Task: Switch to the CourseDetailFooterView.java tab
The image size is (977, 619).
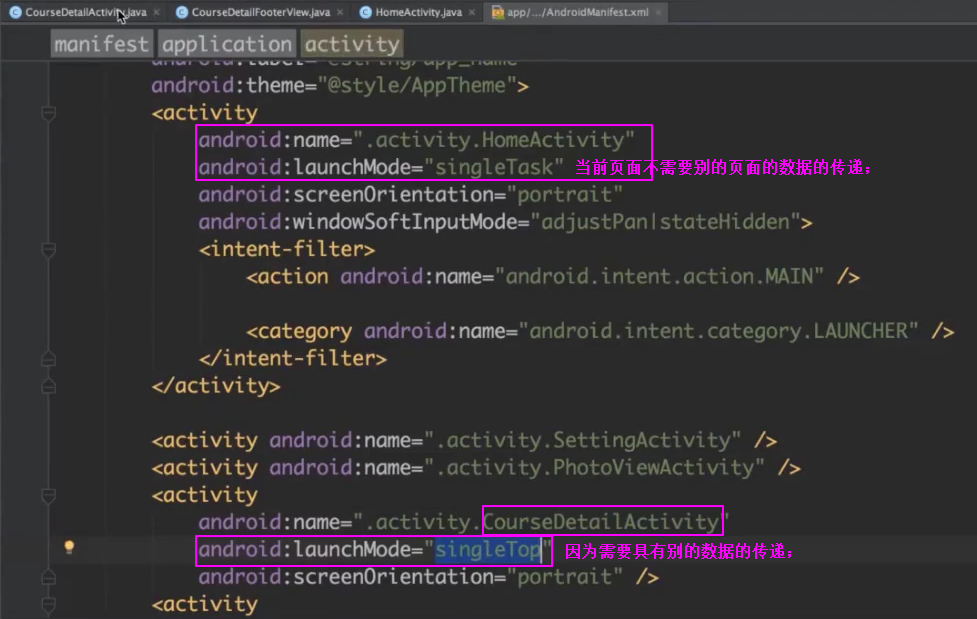Action: [260, 12]
